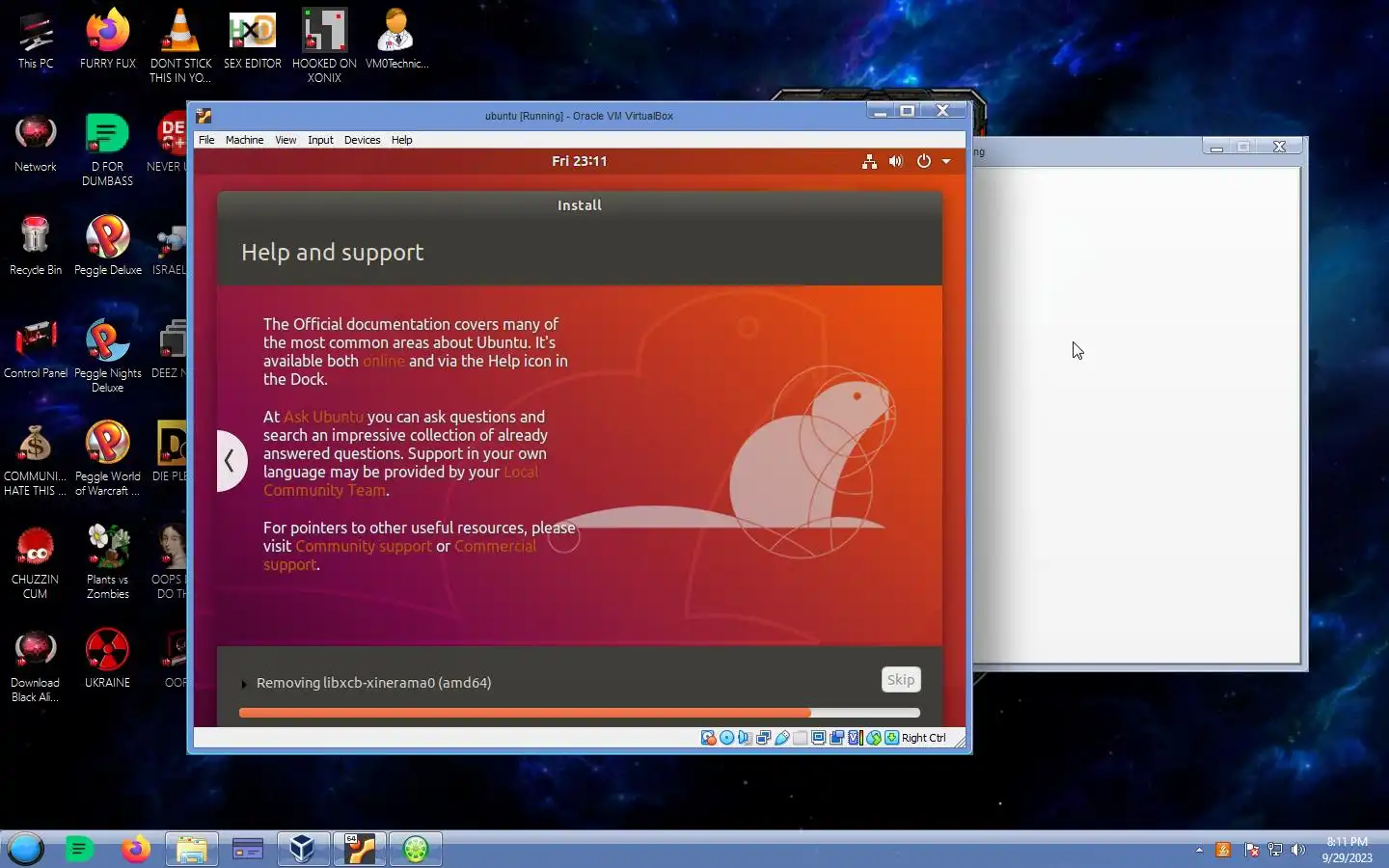Select the Peggle Nights Deluxe desktop icon
The image size is (1389, 868).
(x=108, y=356)
